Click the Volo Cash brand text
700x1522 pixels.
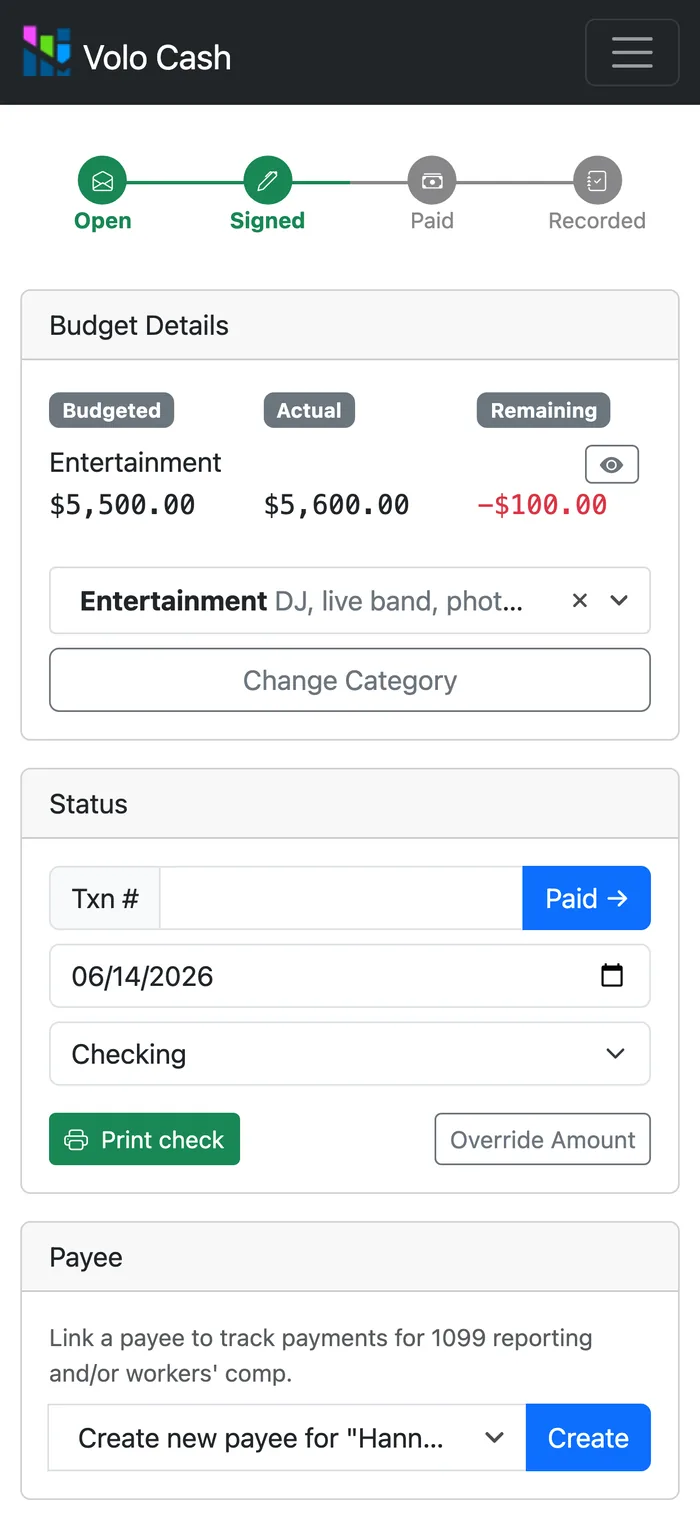[157, 58]
